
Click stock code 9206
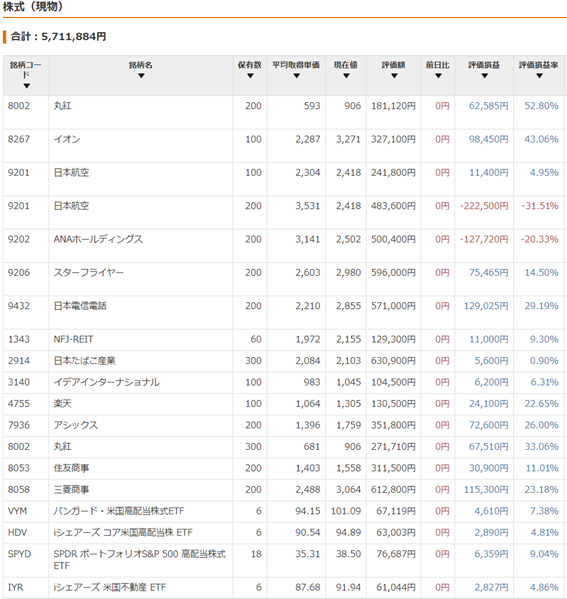19,272
